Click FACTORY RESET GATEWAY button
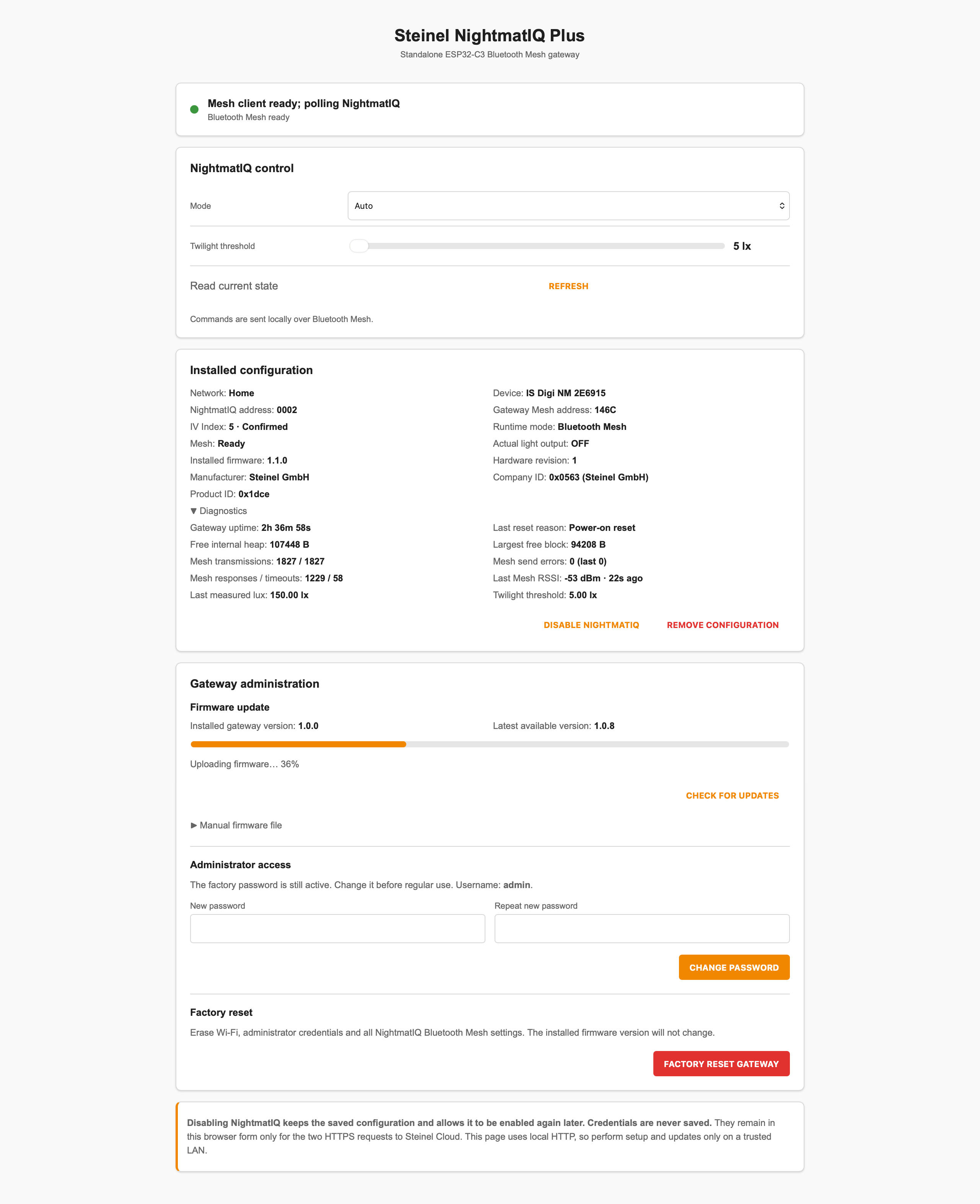Screen dimensions: 980x1204 tap(721, 1064)
